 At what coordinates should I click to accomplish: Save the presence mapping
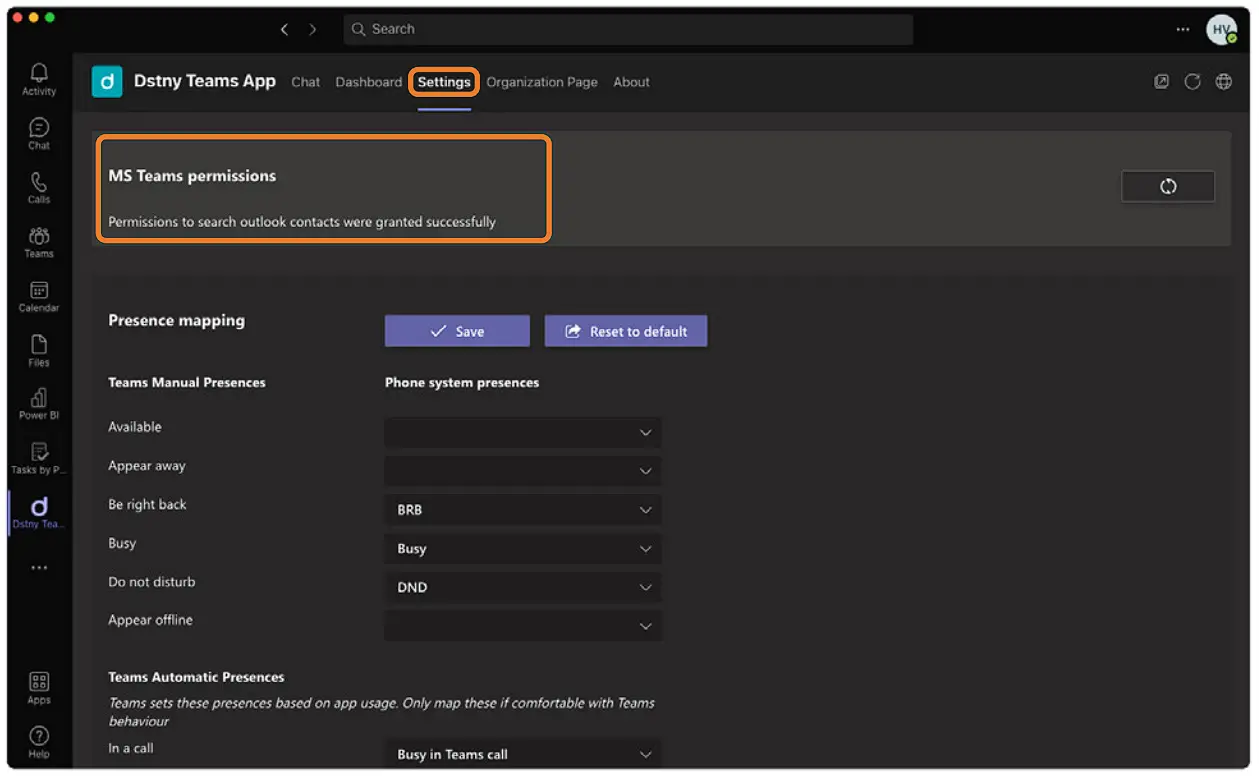click(457, 331)
